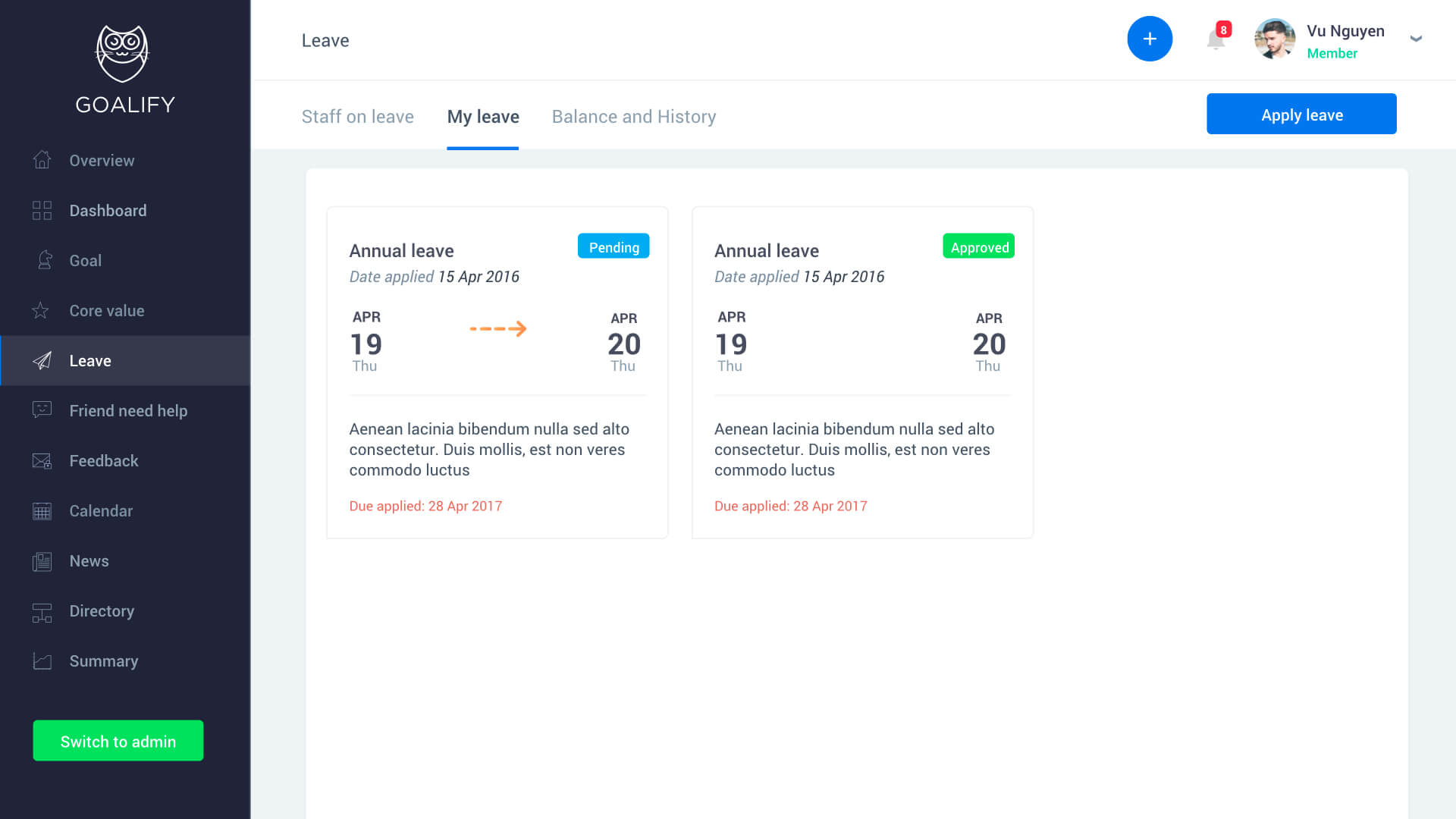Click the News newspaper icon
The width and height of the screenshot is (1456, 819).
(x=42, y=561)
